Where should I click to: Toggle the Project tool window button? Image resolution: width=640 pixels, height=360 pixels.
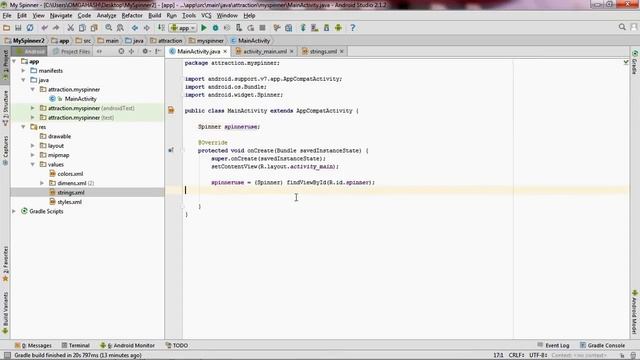5,64
